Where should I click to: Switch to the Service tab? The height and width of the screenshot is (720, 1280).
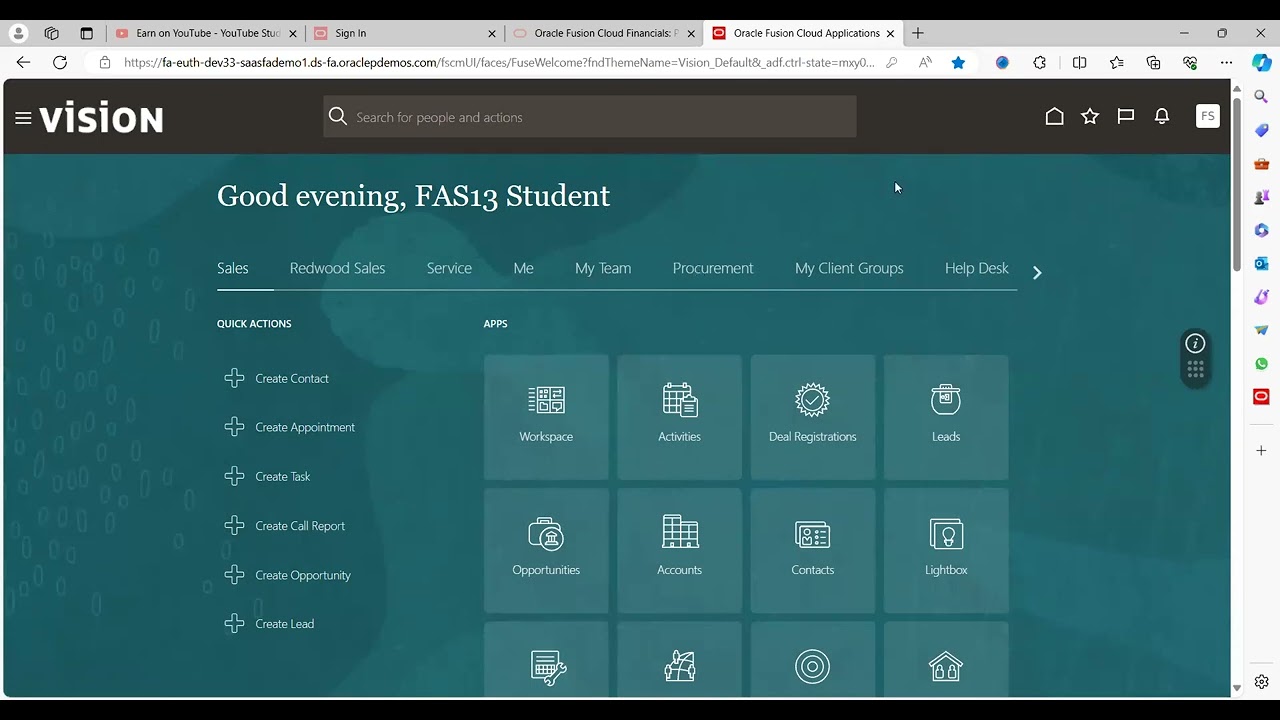pyautogui.click(x=449, y=268)
